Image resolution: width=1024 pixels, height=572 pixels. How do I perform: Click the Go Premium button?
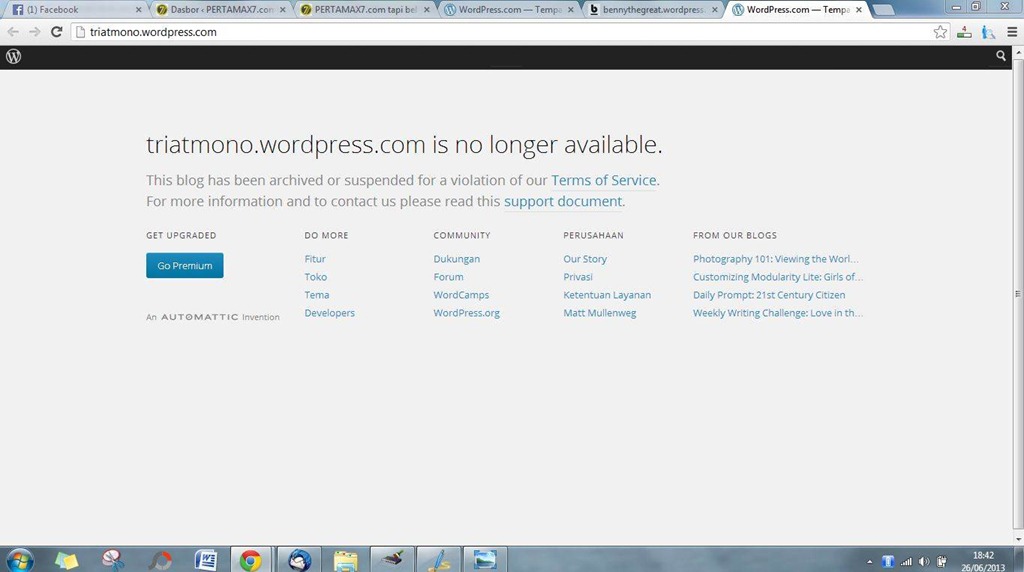(x=184, y=266)
